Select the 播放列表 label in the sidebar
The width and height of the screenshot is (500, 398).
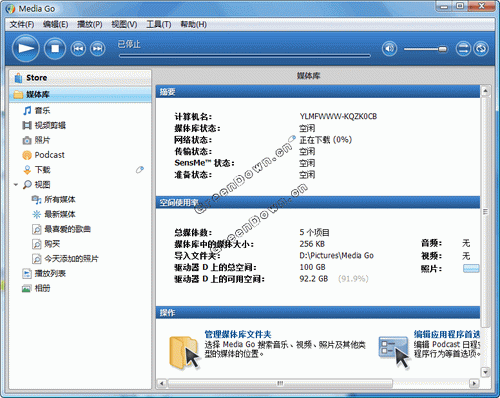point(50,274)
